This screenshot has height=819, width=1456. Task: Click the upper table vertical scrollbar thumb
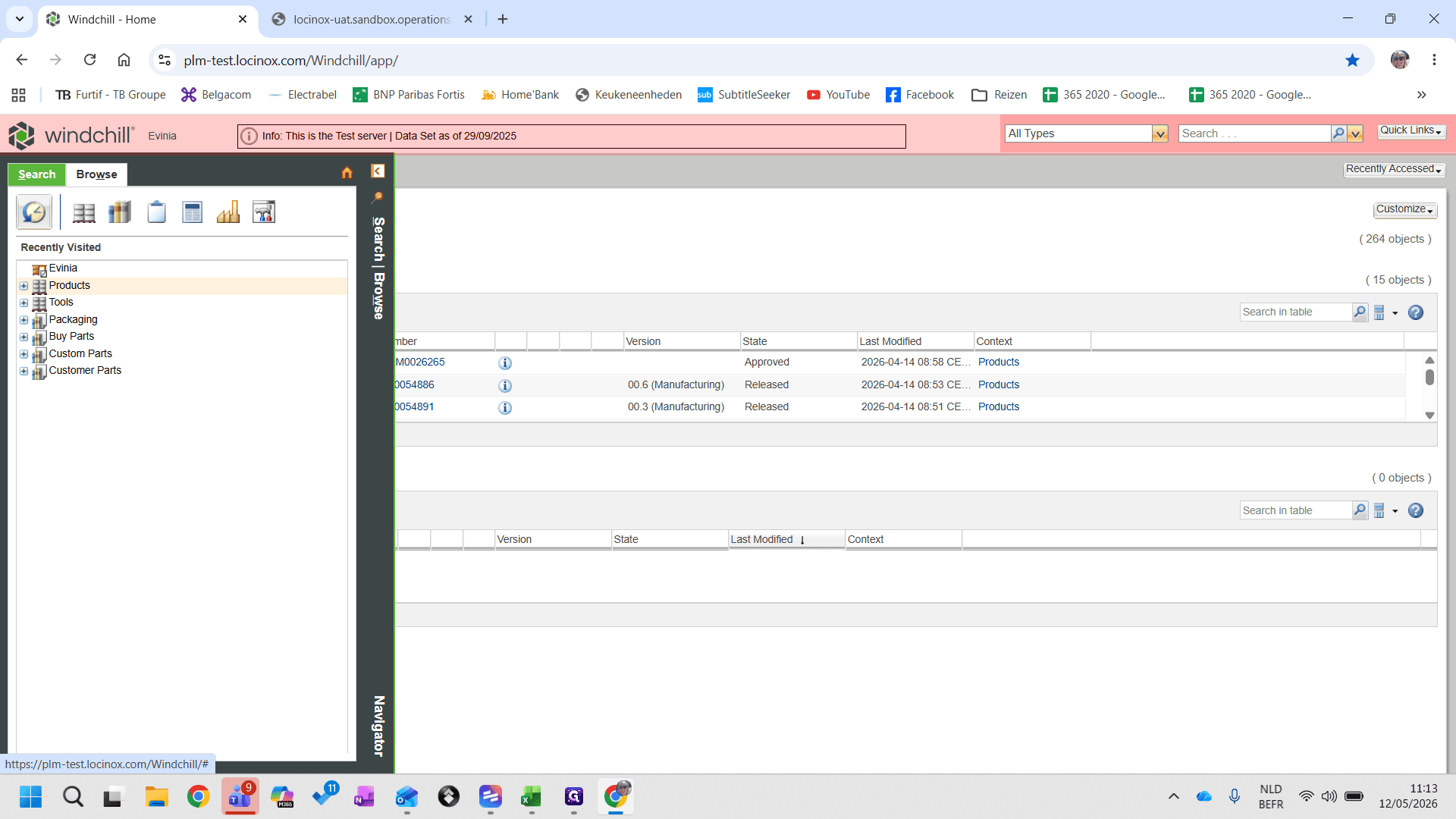(1429, 377)
